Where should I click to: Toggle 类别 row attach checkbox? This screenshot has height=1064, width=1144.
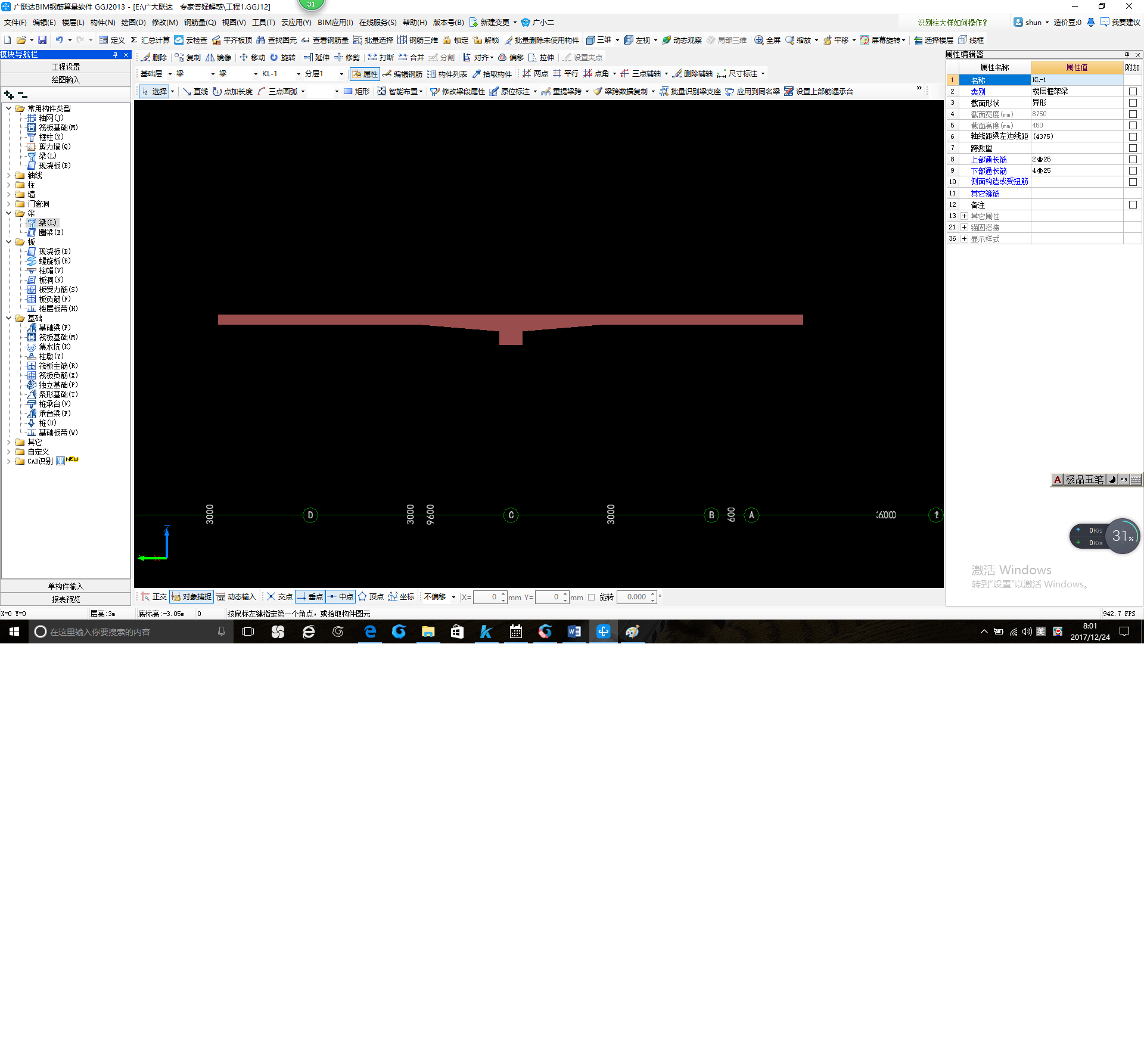point(1133,91)
